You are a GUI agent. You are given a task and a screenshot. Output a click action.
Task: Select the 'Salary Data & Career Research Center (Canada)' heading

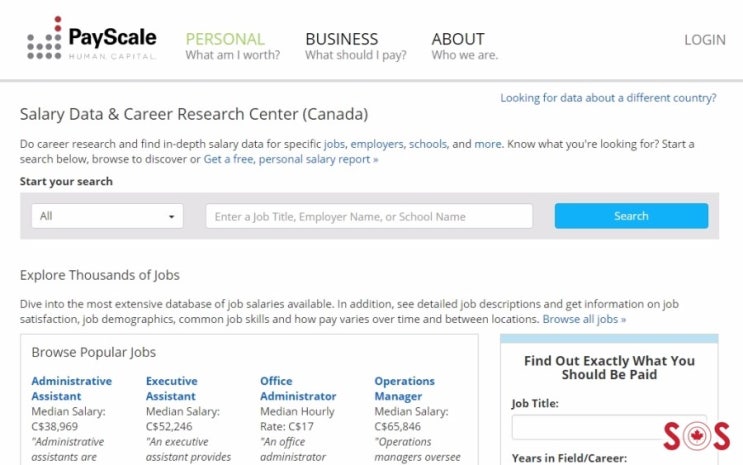(x=194, y=114)
